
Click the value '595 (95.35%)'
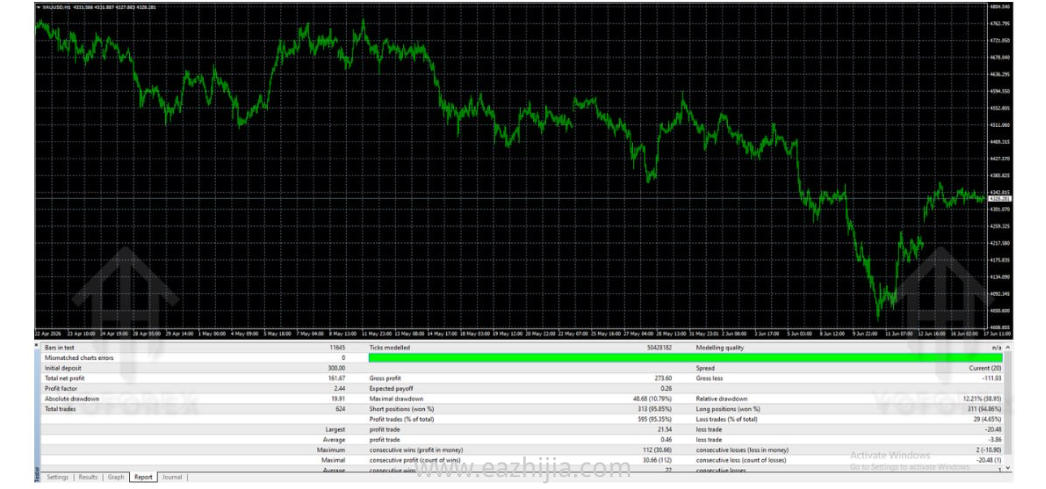pyautogui.click(x=655, y=420)
